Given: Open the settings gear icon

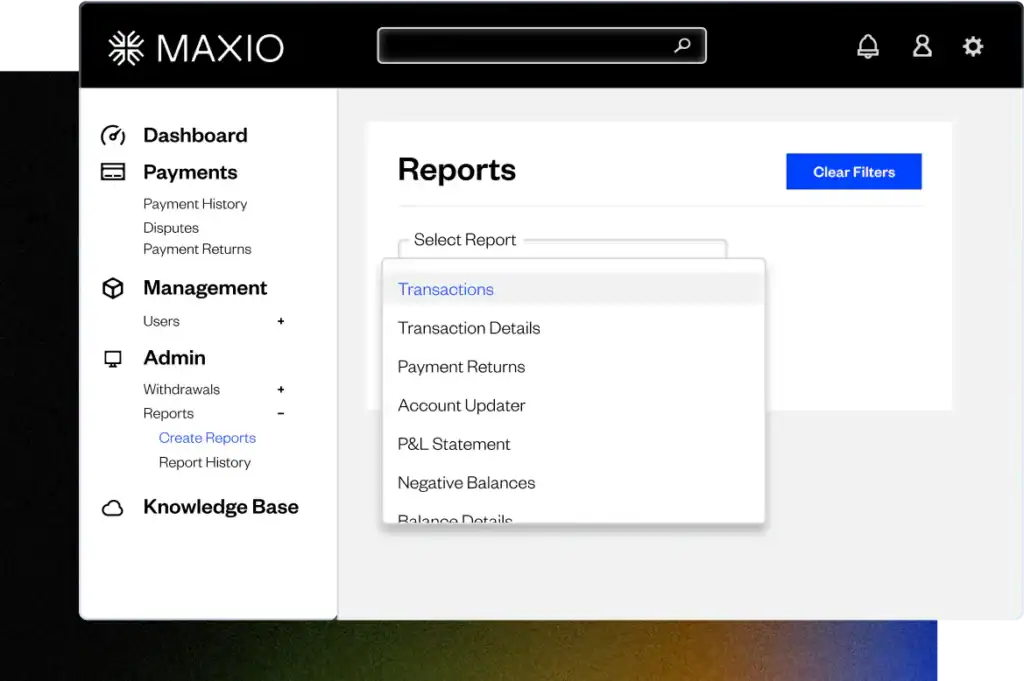Looking at the screenshot, I should click(973, 46).
